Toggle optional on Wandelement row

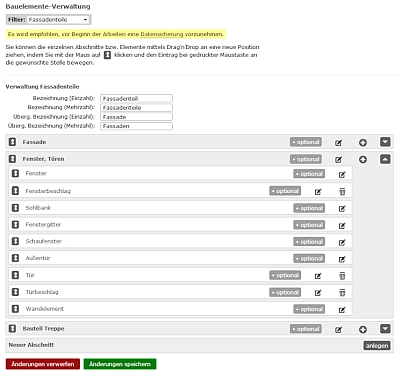[x=309, y=309]
